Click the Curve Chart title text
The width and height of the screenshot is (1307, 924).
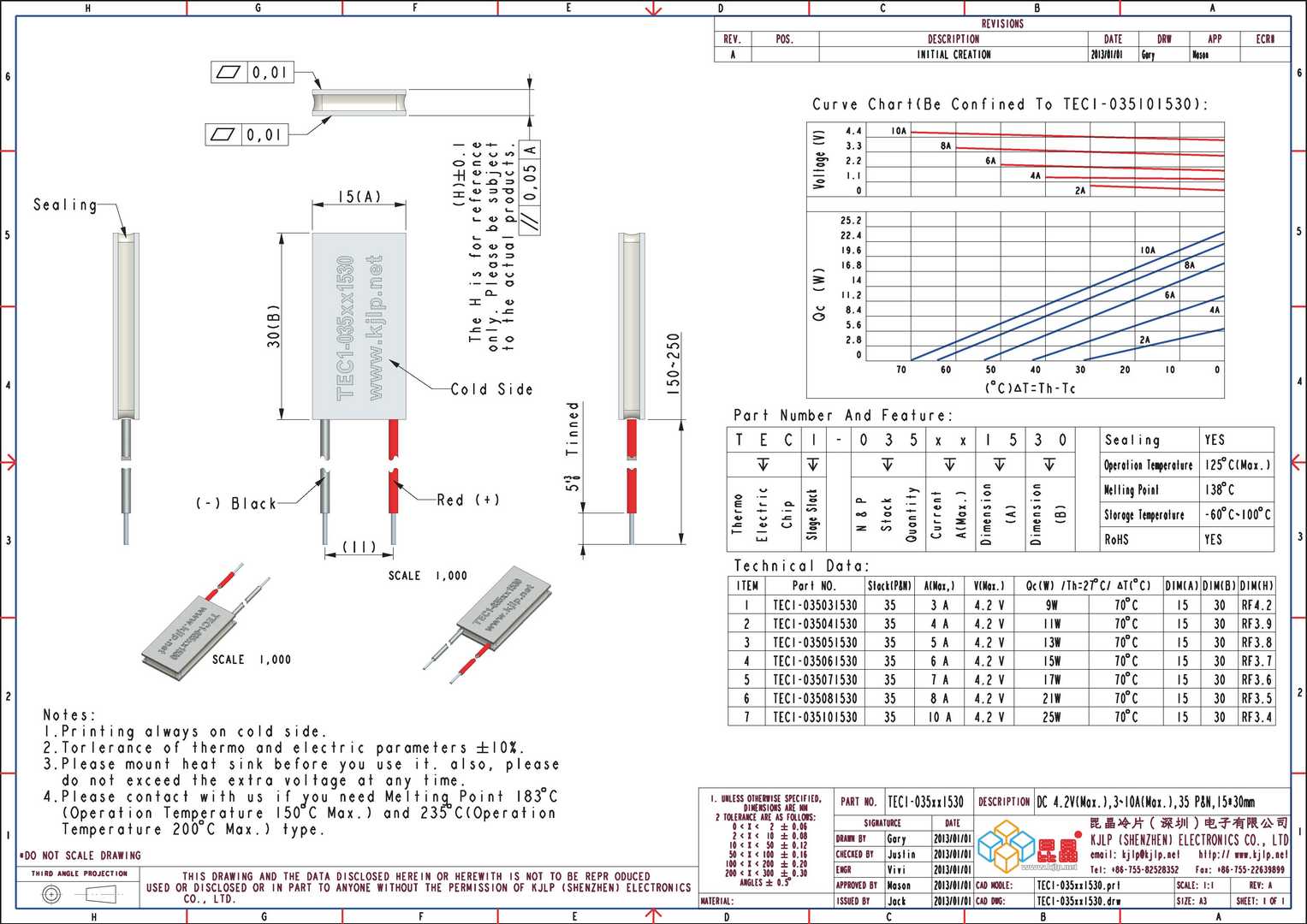coord(1010,104)
